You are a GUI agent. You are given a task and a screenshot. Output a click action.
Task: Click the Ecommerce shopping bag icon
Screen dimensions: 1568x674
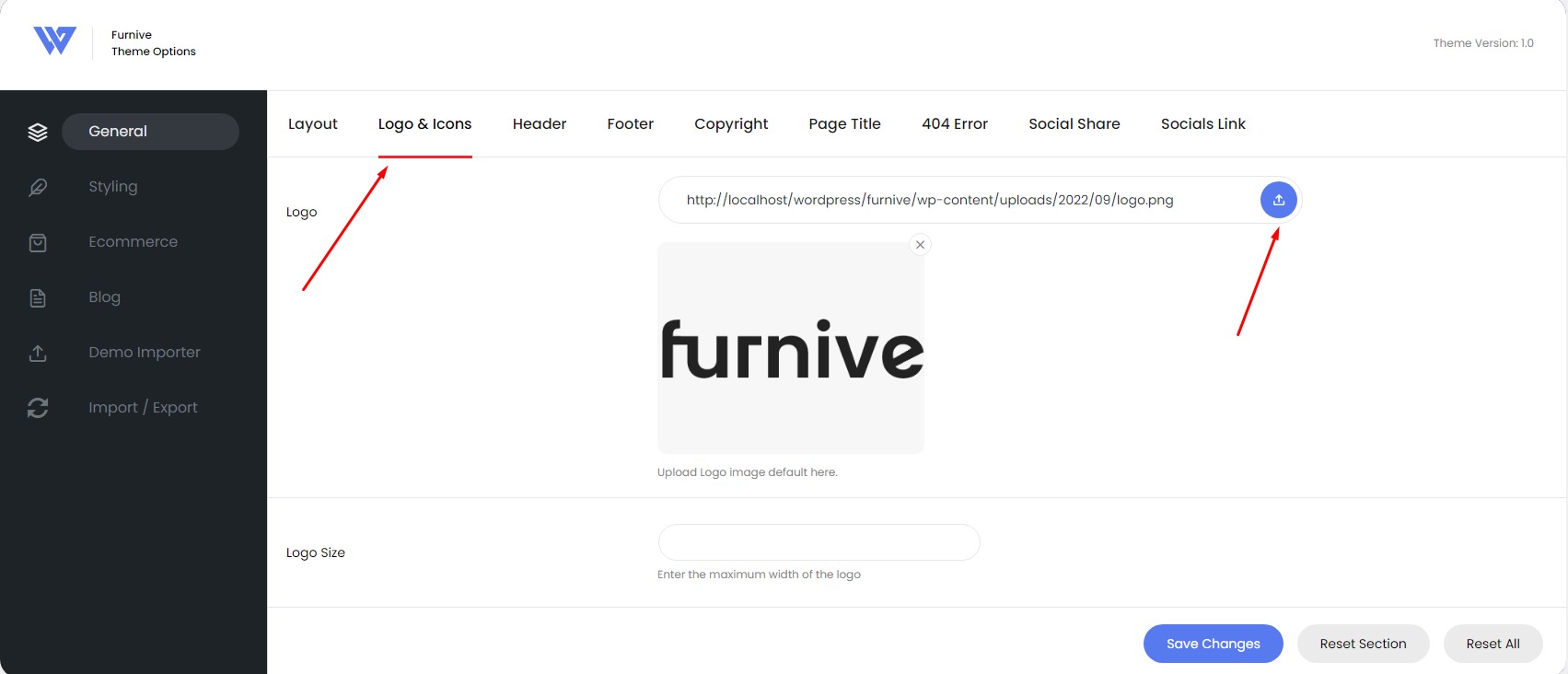click(x=38, y=242)
